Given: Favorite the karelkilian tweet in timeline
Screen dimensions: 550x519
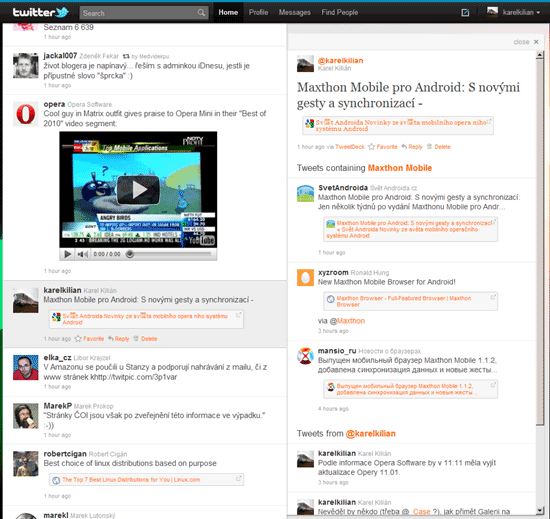Looking at the screenshot, I should (93, 339).
